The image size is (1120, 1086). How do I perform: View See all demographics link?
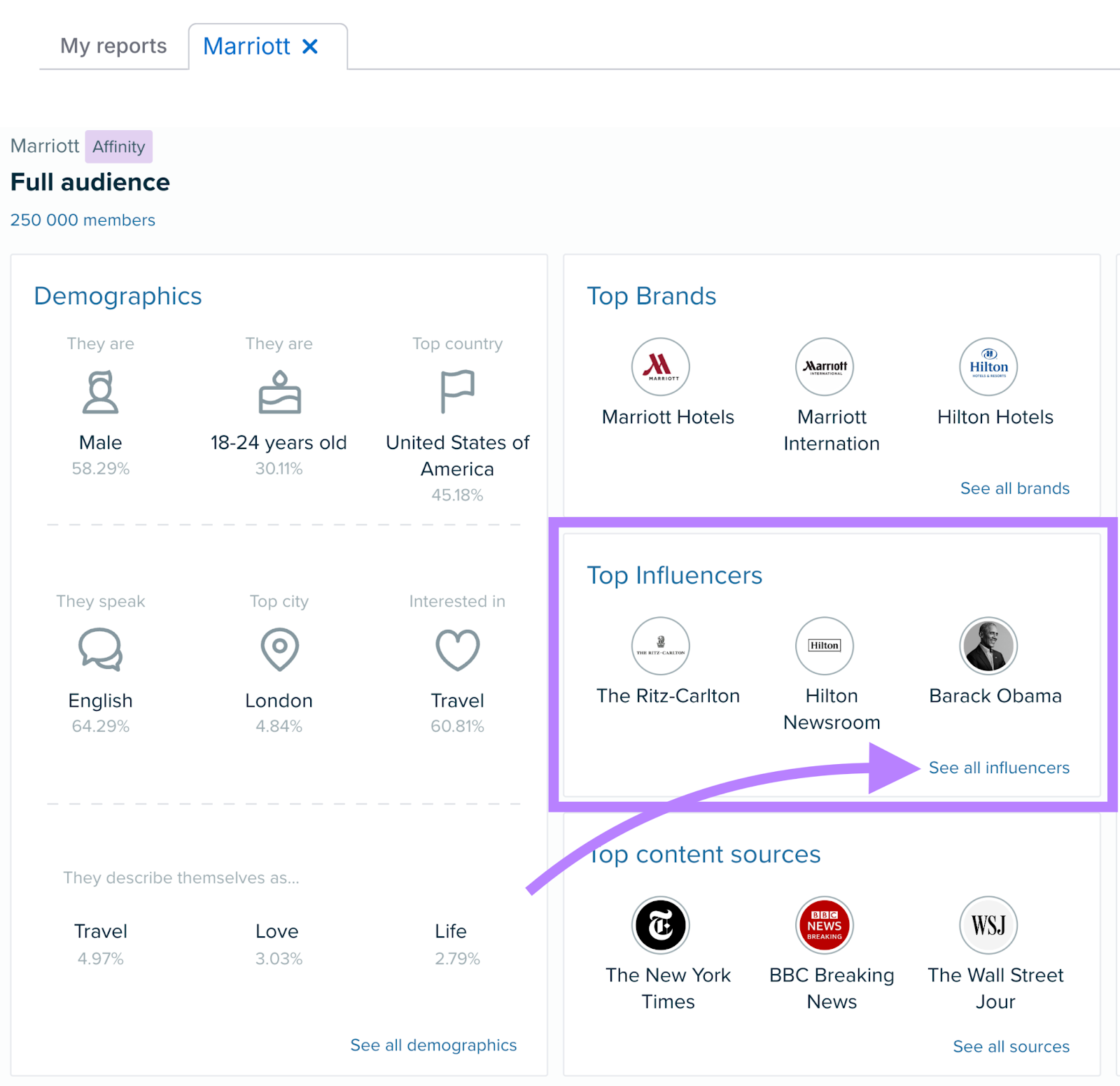pos(433,1045)
